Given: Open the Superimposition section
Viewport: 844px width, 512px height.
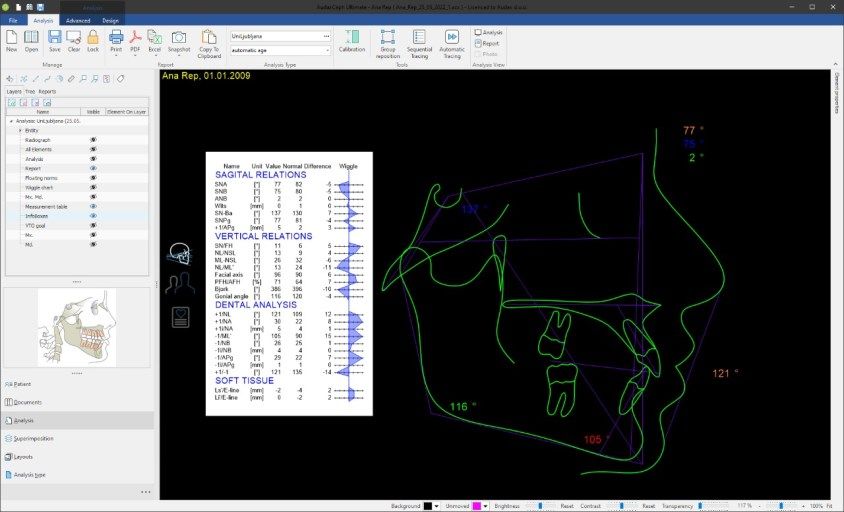Looking at the screenshot, I should (x=34, y=438).
